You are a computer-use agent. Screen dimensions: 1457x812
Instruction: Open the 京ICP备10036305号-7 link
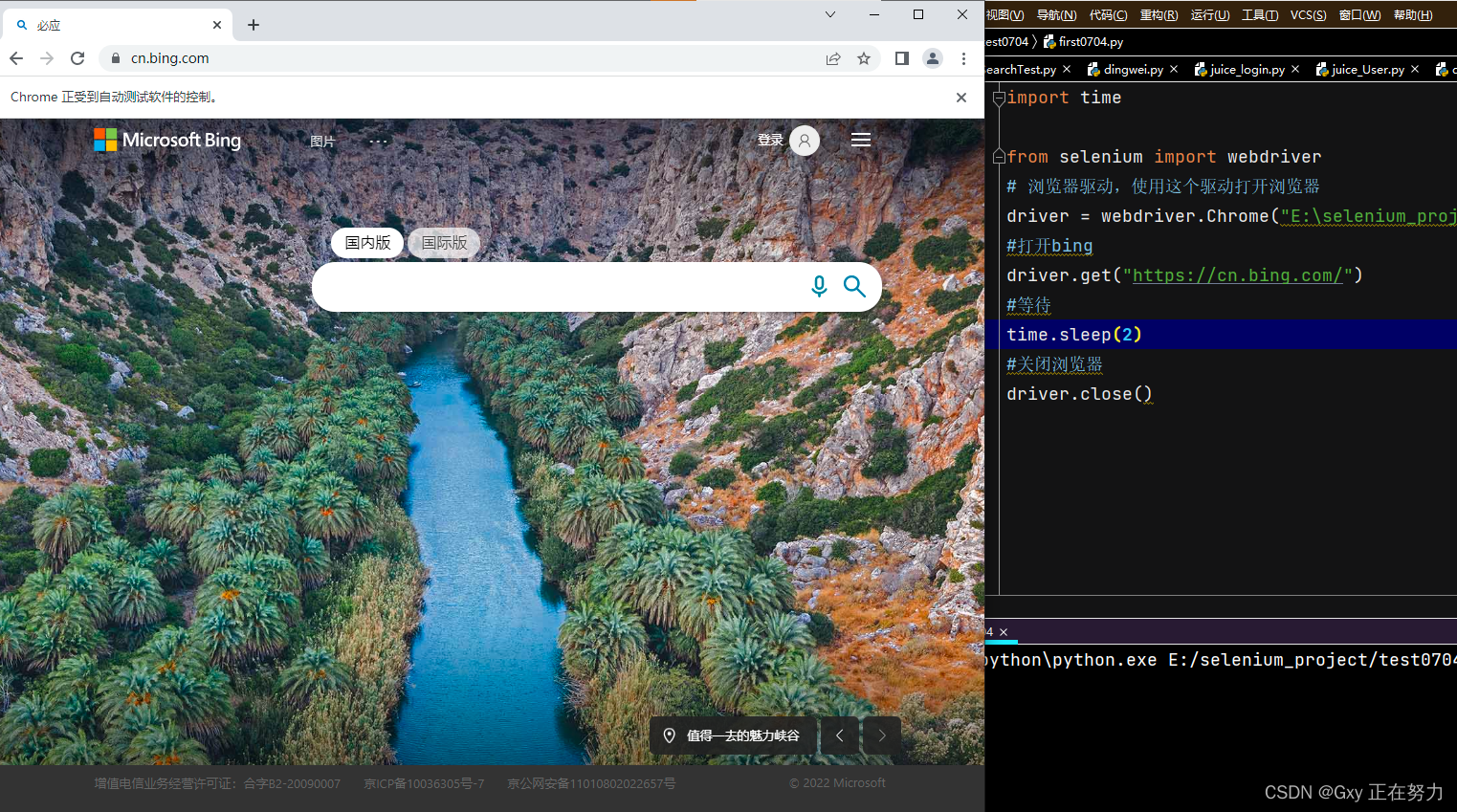click(424, 783)
